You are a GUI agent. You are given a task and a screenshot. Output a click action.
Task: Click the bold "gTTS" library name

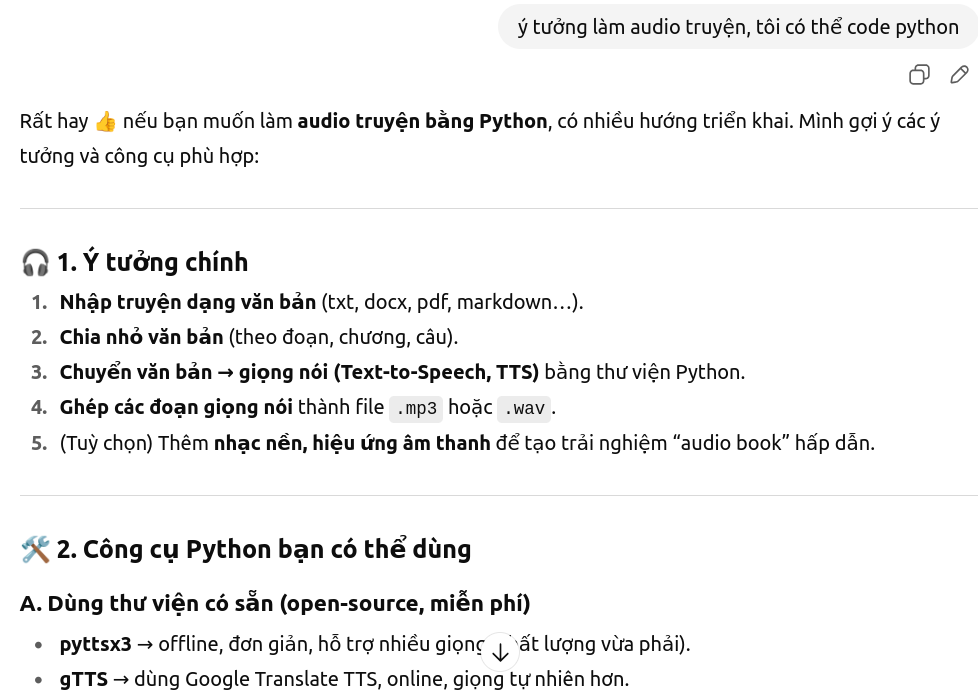83,679
